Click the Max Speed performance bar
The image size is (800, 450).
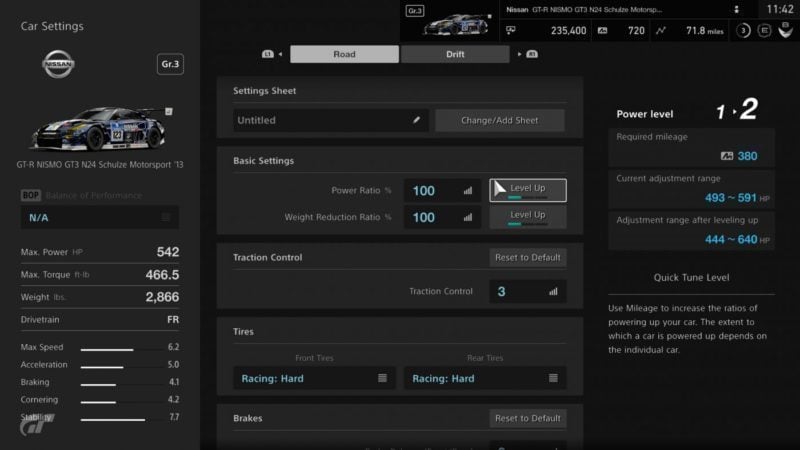point(121,349)
